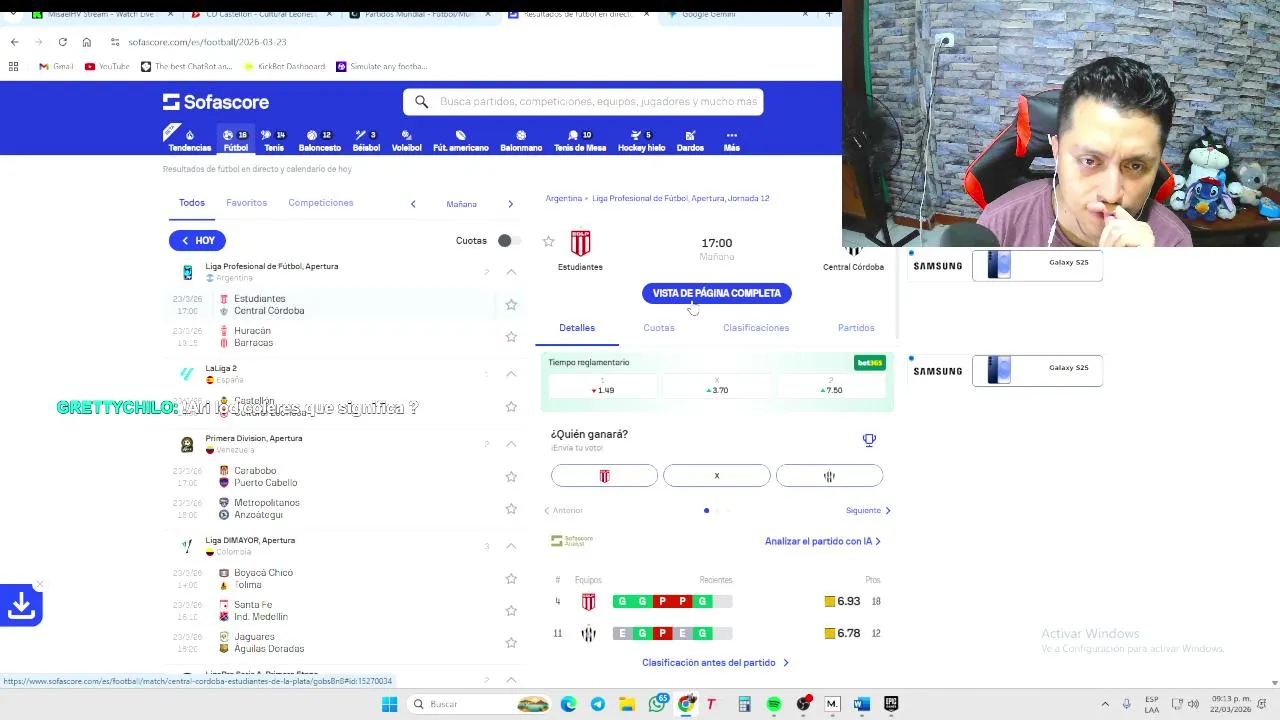This screenshot has width=1280, height=720.
Task: Open Spotify from the taskbar
Action: pos(773,704)
